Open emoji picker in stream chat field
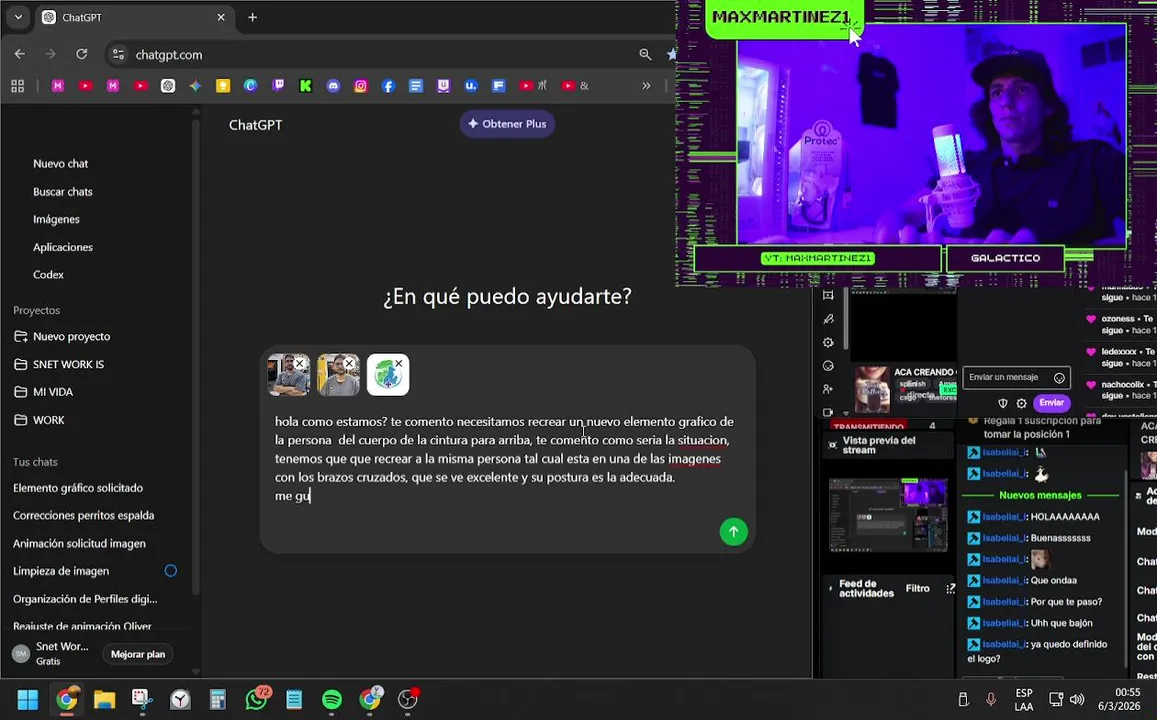 click(x=1060, y=378)
